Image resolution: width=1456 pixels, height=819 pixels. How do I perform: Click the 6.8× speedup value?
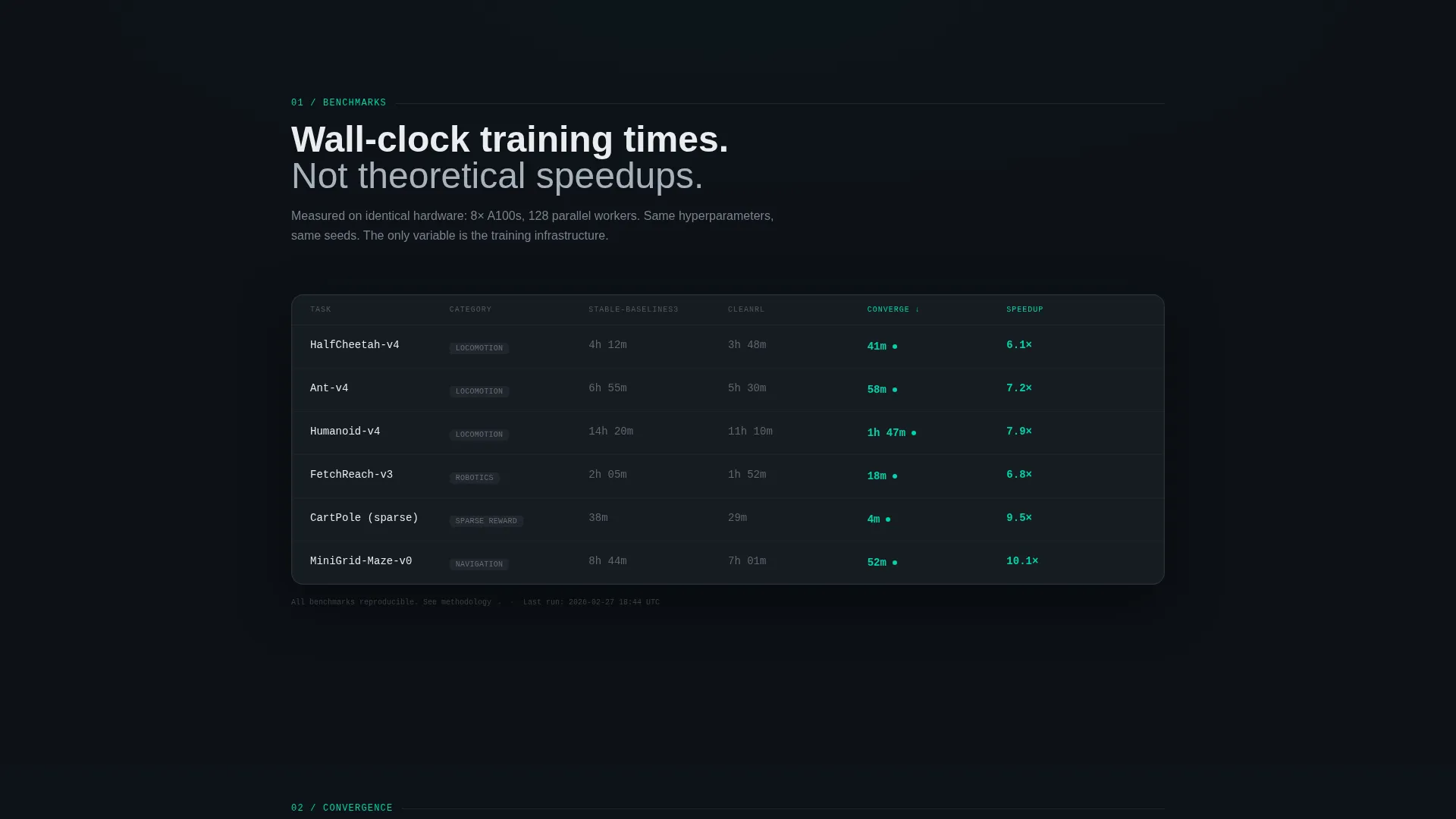click(1019, 475)
